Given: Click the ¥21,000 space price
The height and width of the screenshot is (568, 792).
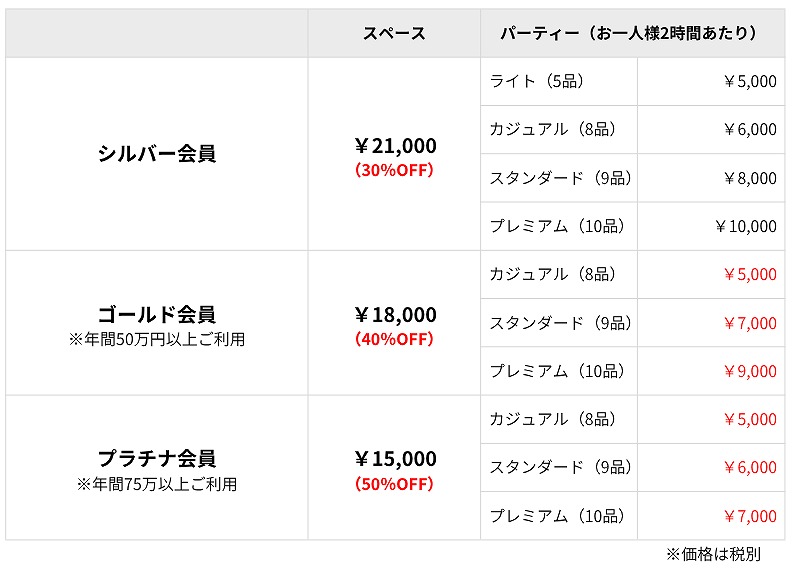Looking at the screenshot, I should (395, 146).
